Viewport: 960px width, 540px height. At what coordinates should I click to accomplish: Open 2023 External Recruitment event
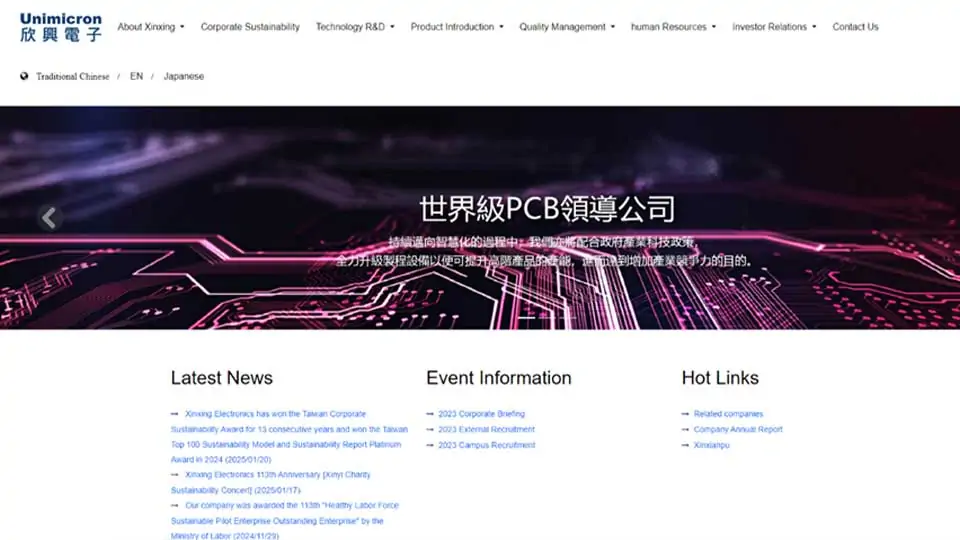pyautogui.click(x=486, y=430)
